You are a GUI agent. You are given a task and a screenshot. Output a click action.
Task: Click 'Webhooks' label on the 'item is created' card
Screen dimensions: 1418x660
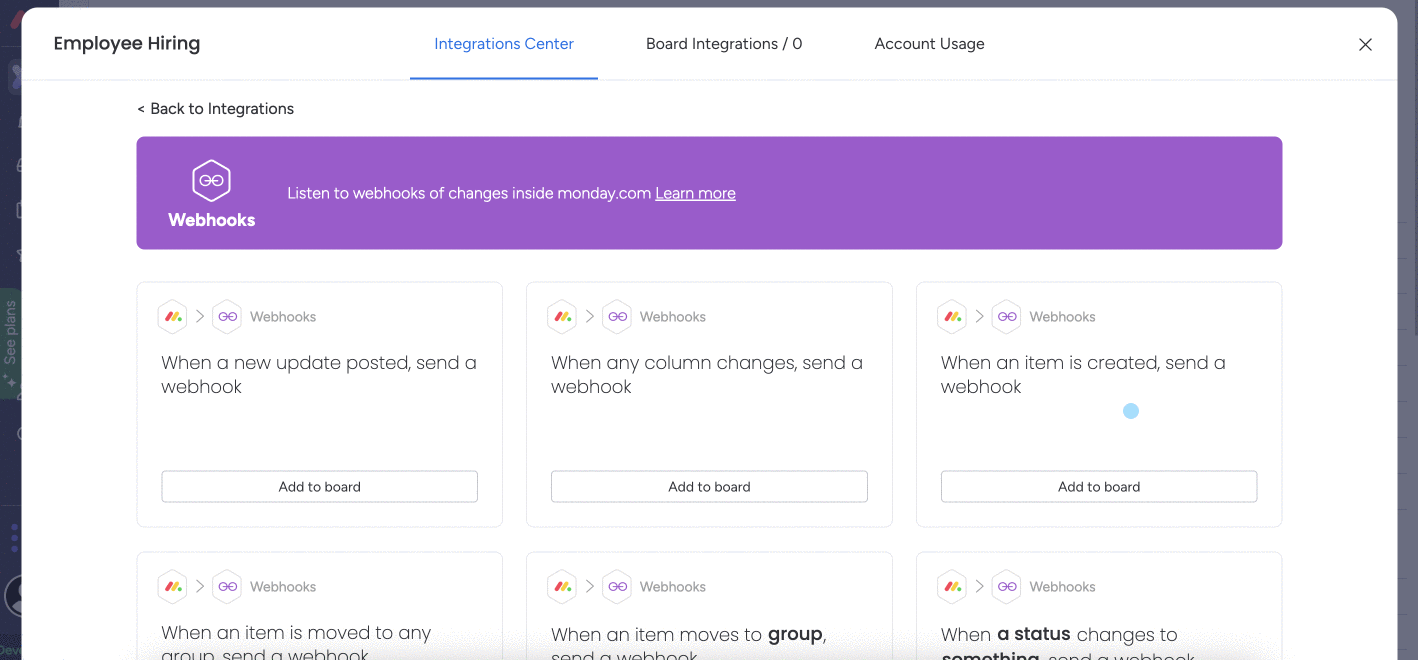(1063, 317)
